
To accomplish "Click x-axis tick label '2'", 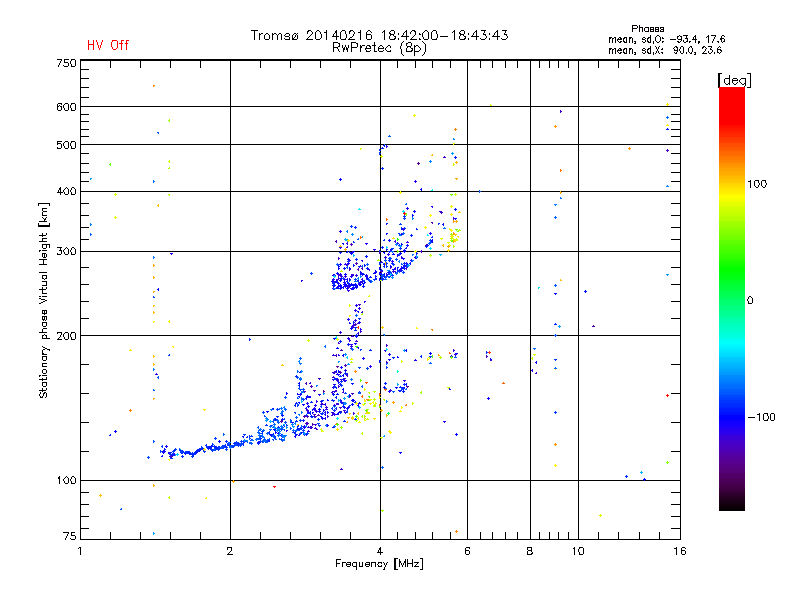I will tap(230, 551).
